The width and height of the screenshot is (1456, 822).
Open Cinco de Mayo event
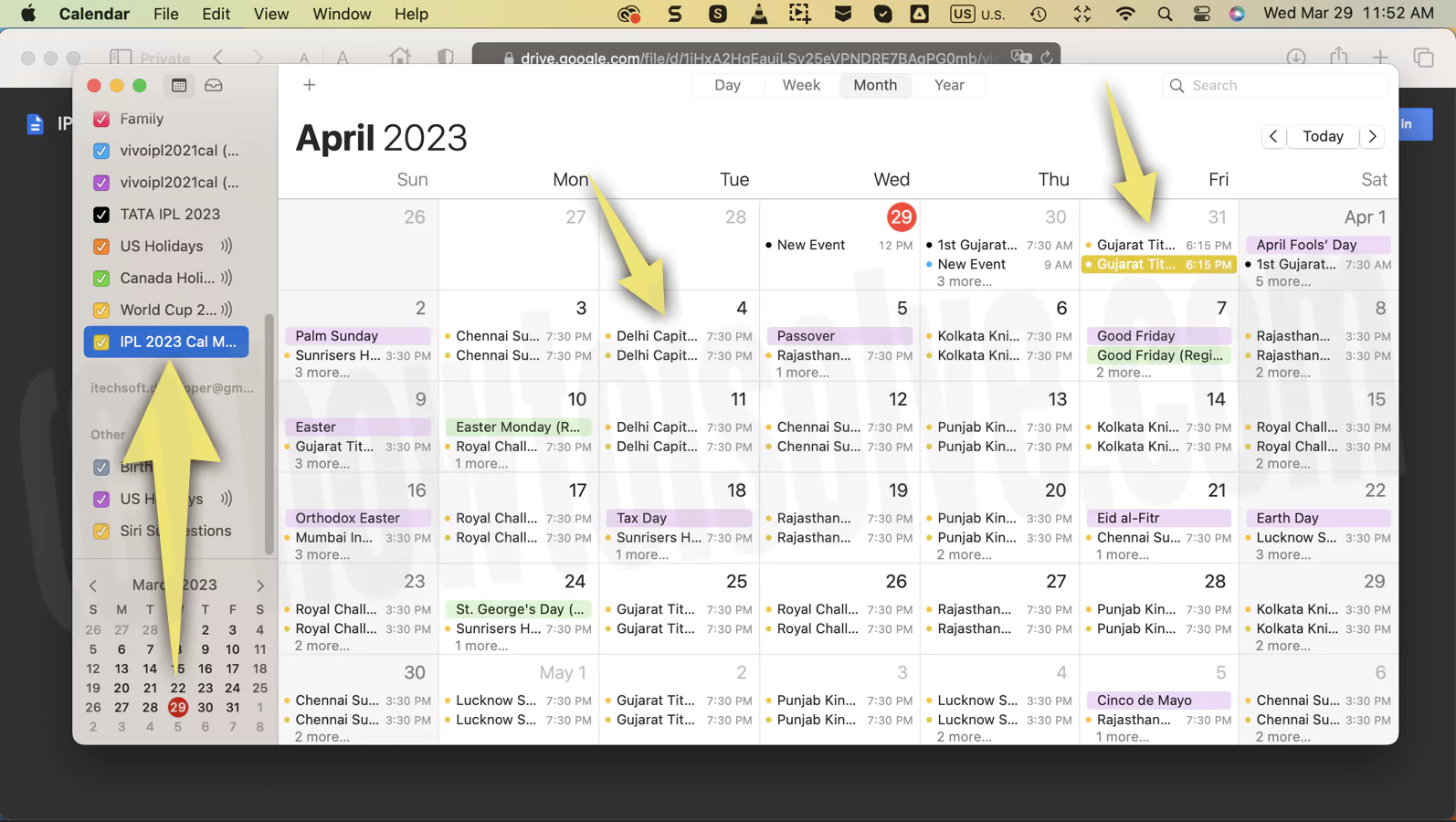coord(1158,701)
